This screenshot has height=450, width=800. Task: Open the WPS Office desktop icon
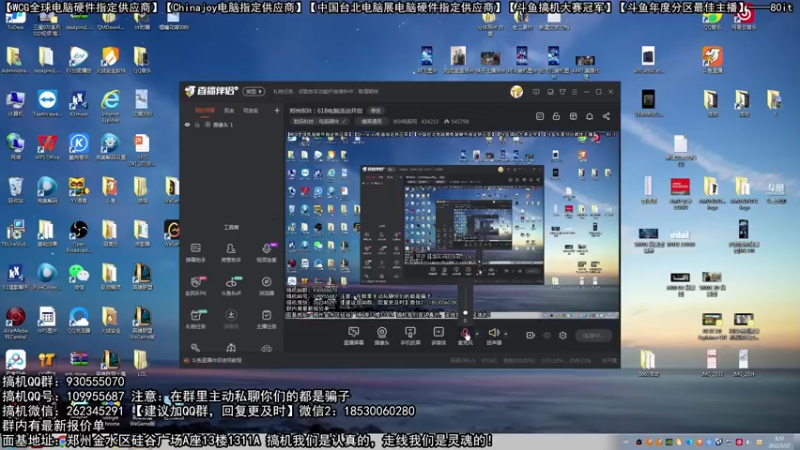click(47, 147)
